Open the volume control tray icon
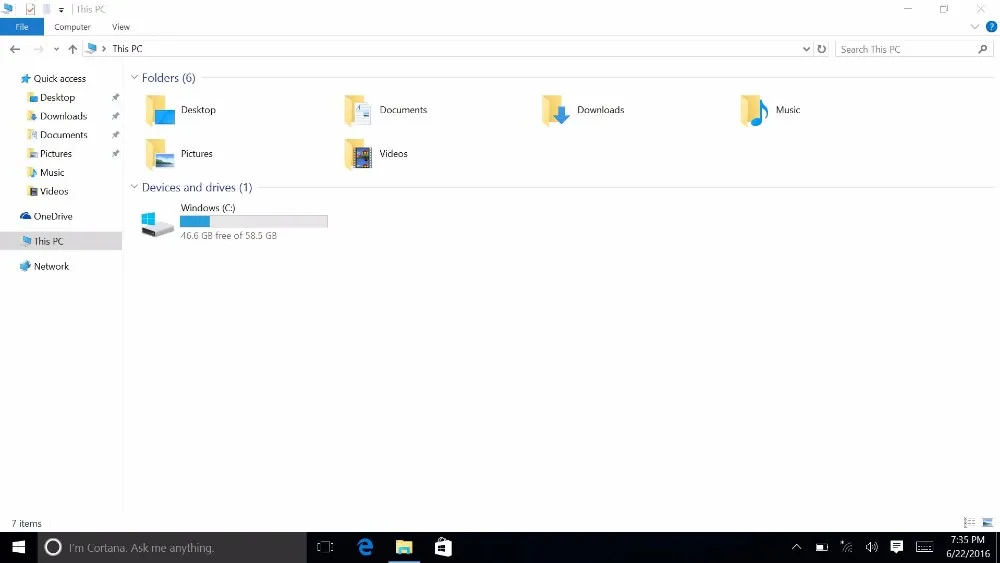 pos(871,547)
